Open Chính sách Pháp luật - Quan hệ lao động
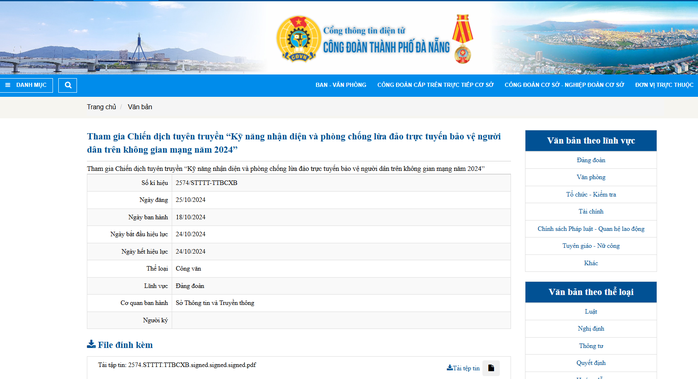The height and width of the screenshot is (379, 698). click(591, 228)
